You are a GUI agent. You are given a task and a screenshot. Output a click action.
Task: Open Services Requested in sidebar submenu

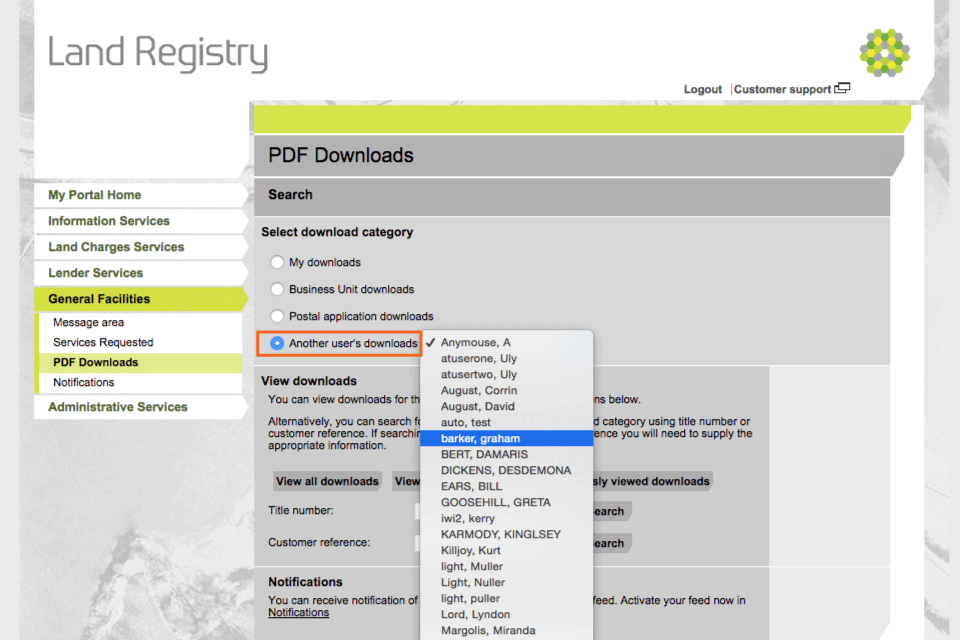(x=103, y=342)
